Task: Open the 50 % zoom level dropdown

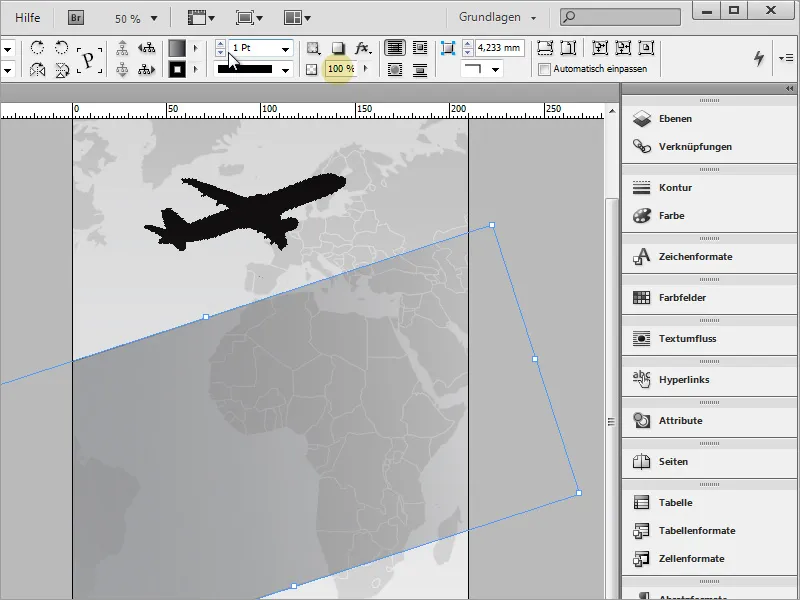Action: point(154,18)
